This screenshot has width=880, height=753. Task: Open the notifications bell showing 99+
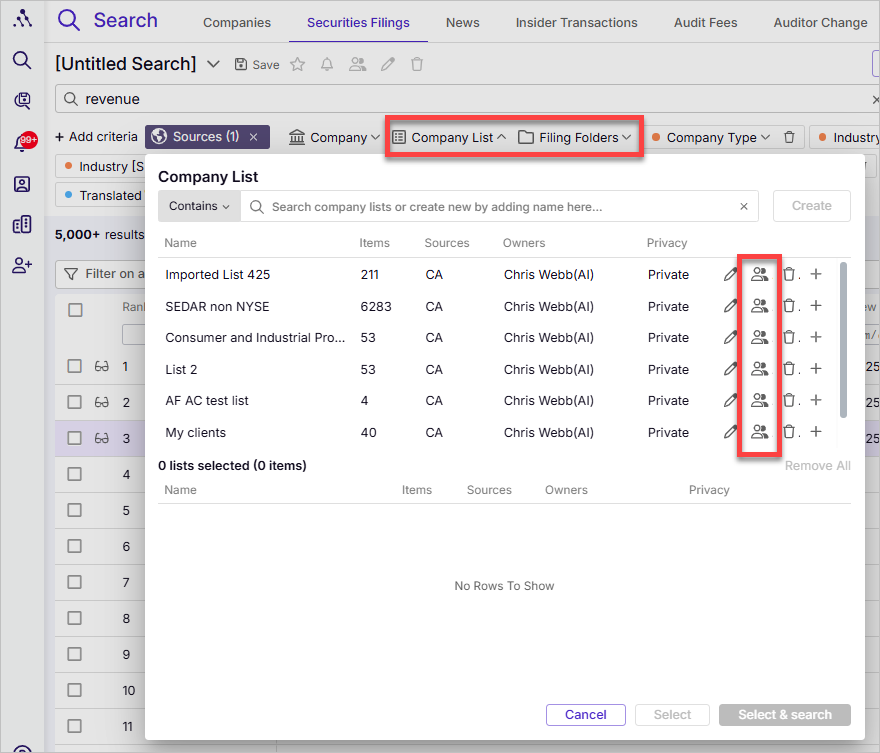point(23,141)
